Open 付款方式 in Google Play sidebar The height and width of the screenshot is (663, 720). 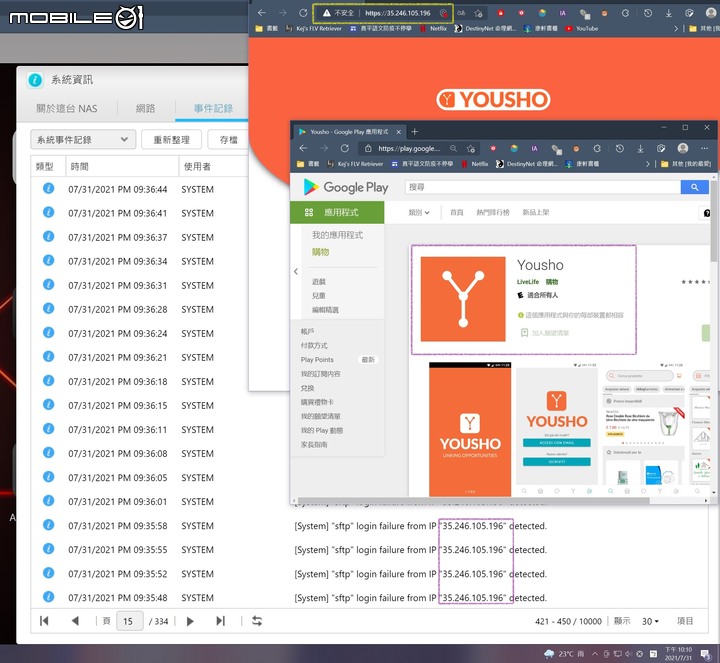click(x=314, y=345)
